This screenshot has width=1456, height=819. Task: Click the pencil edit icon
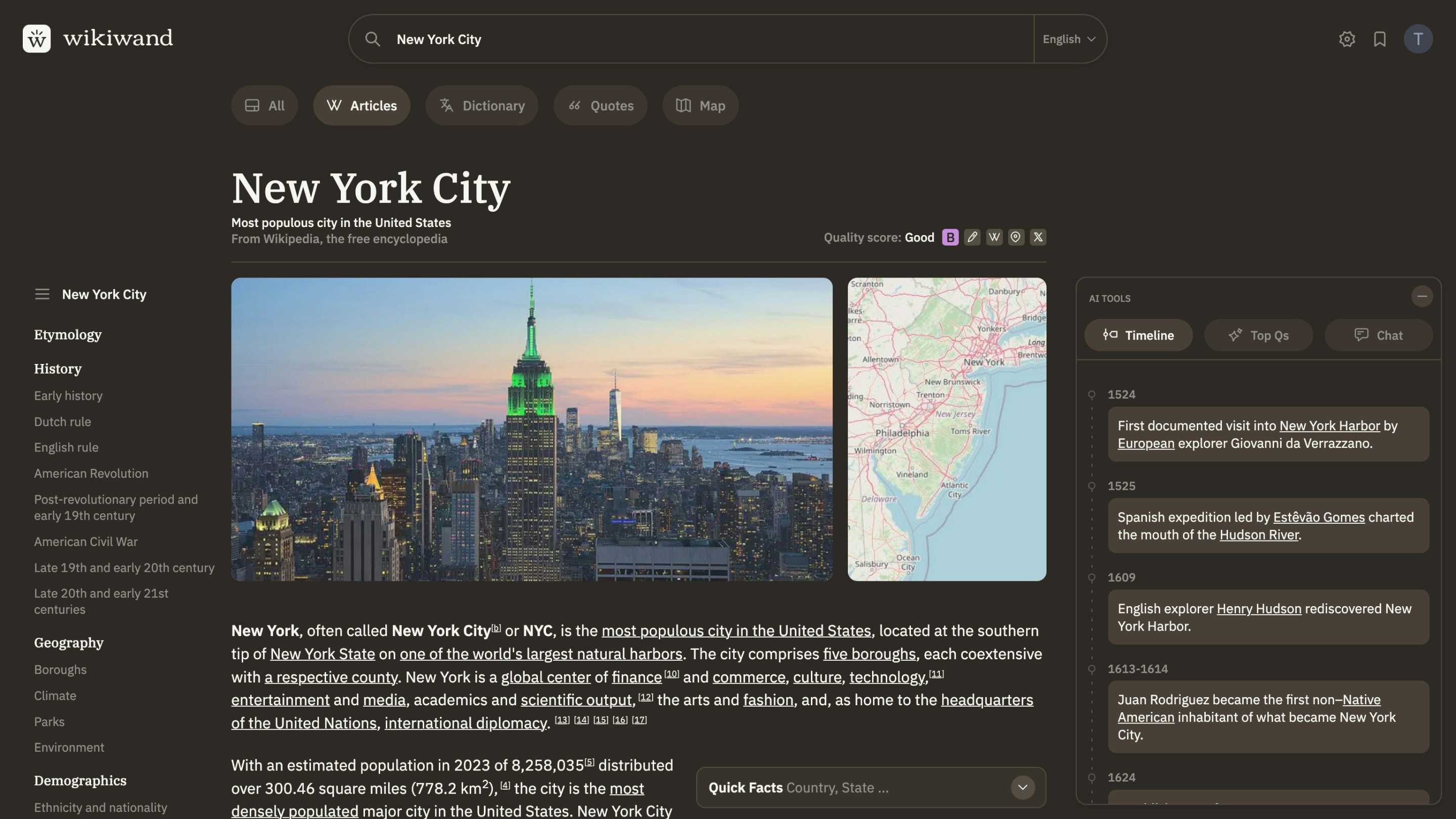tap(972, 238)
